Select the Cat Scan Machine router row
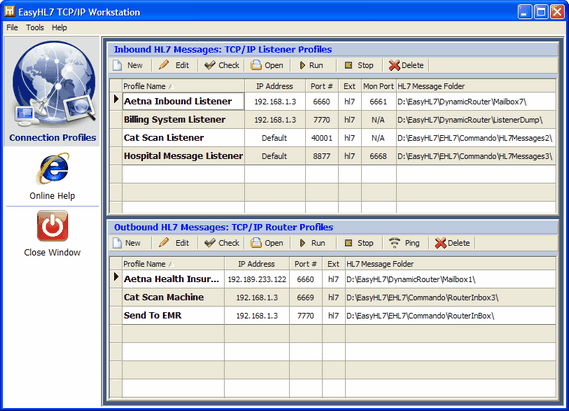The height and width of the screenshot is (411, 569). [x=333, y=297]
